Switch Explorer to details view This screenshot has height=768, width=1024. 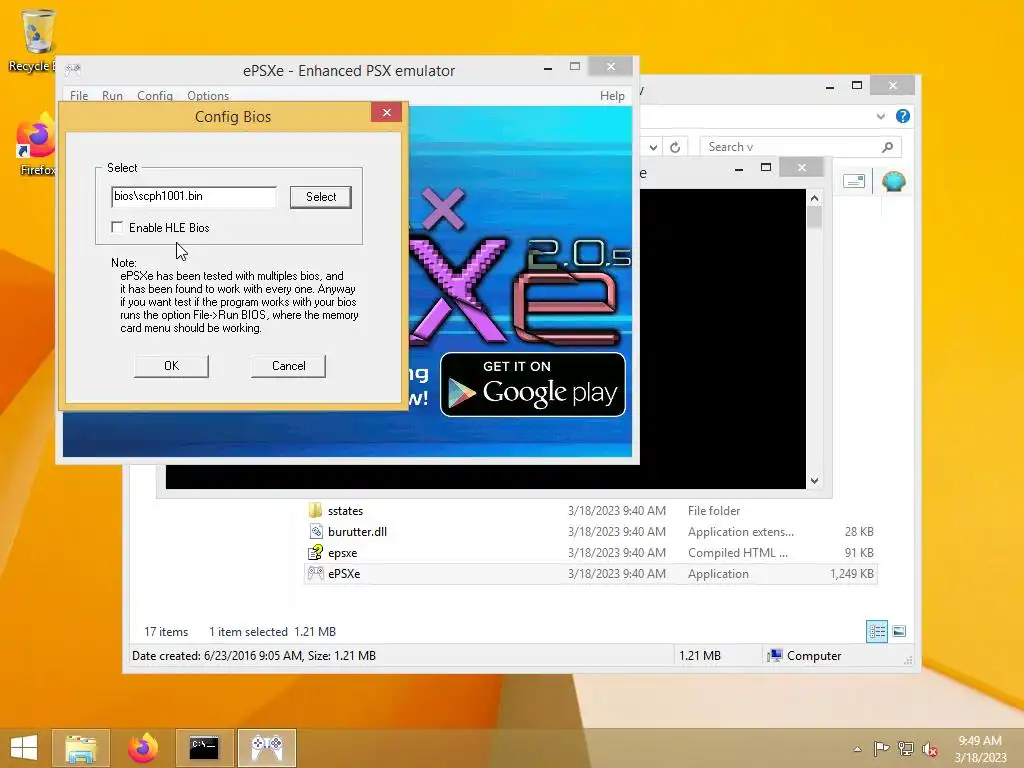pyautogui.click(x=876, y=631)
